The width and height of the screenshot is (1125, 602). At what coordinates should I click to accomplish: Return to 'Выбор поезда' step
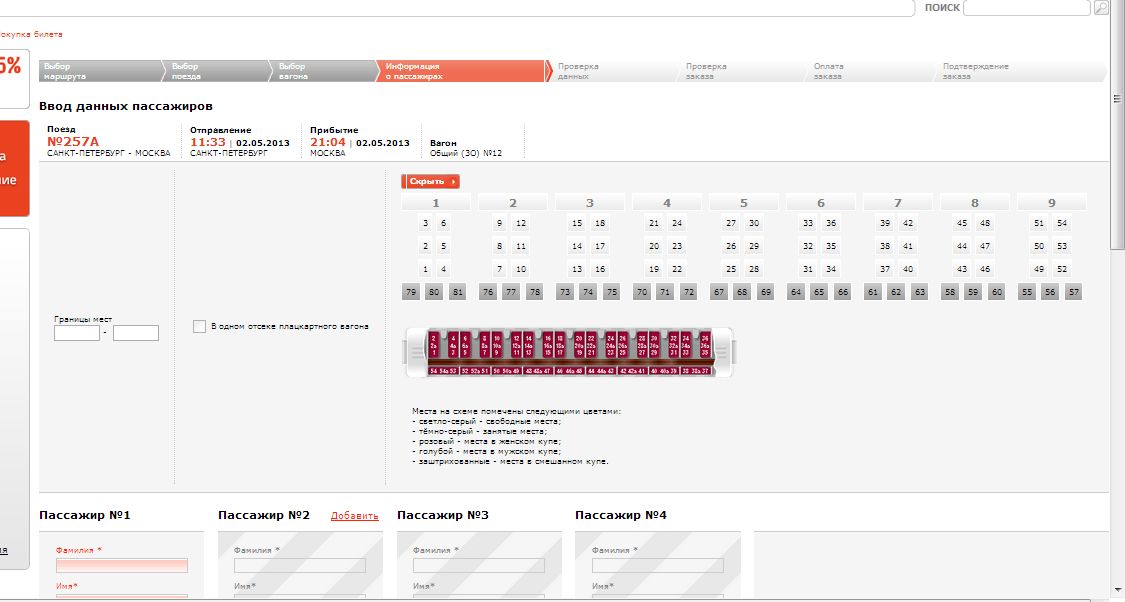(x=214, y=71)
